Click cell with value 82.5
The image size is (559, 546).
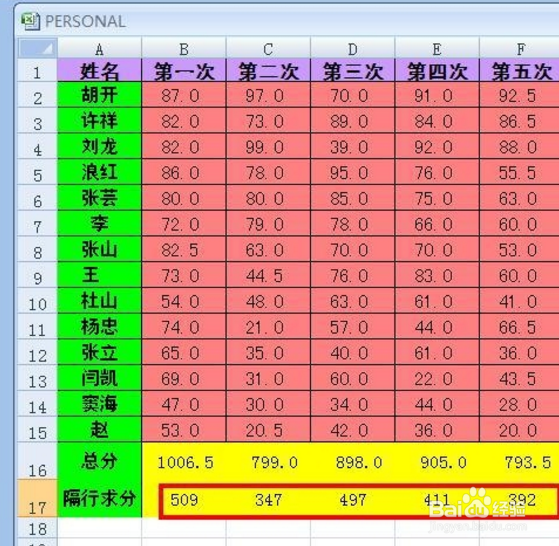[184, 249]
